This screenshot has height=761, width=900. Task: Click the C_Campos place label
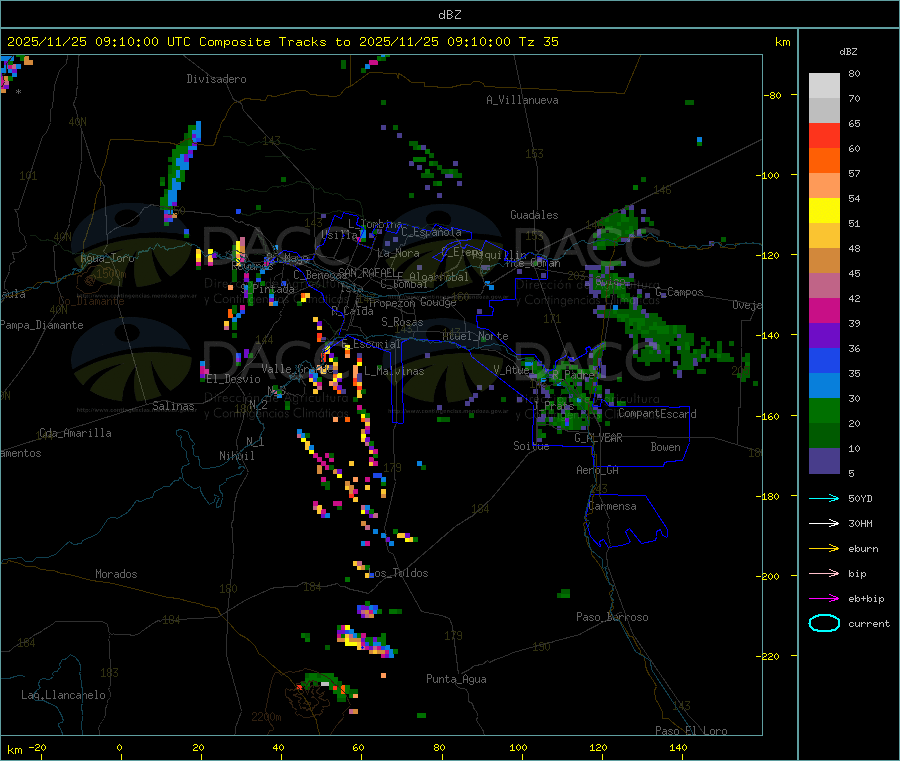(x=679, y=292)
